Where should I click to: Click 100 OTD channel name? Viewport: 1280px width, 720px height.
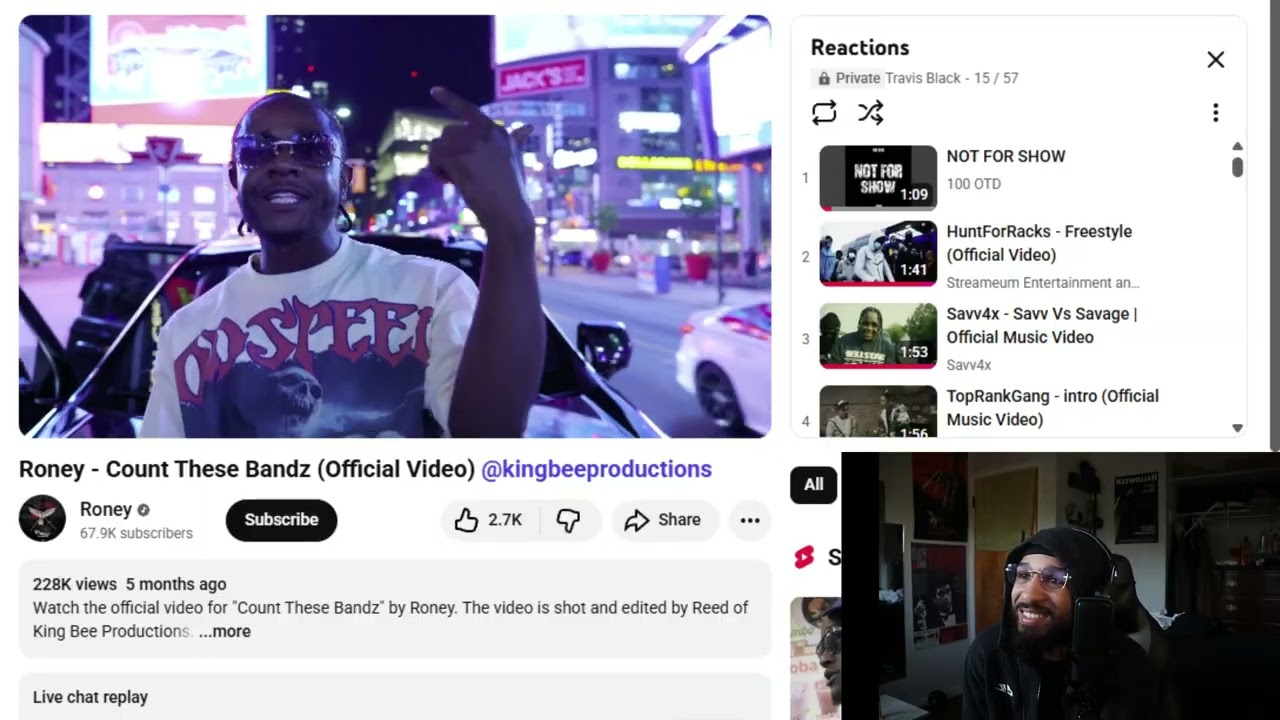[x=974, y=184]
